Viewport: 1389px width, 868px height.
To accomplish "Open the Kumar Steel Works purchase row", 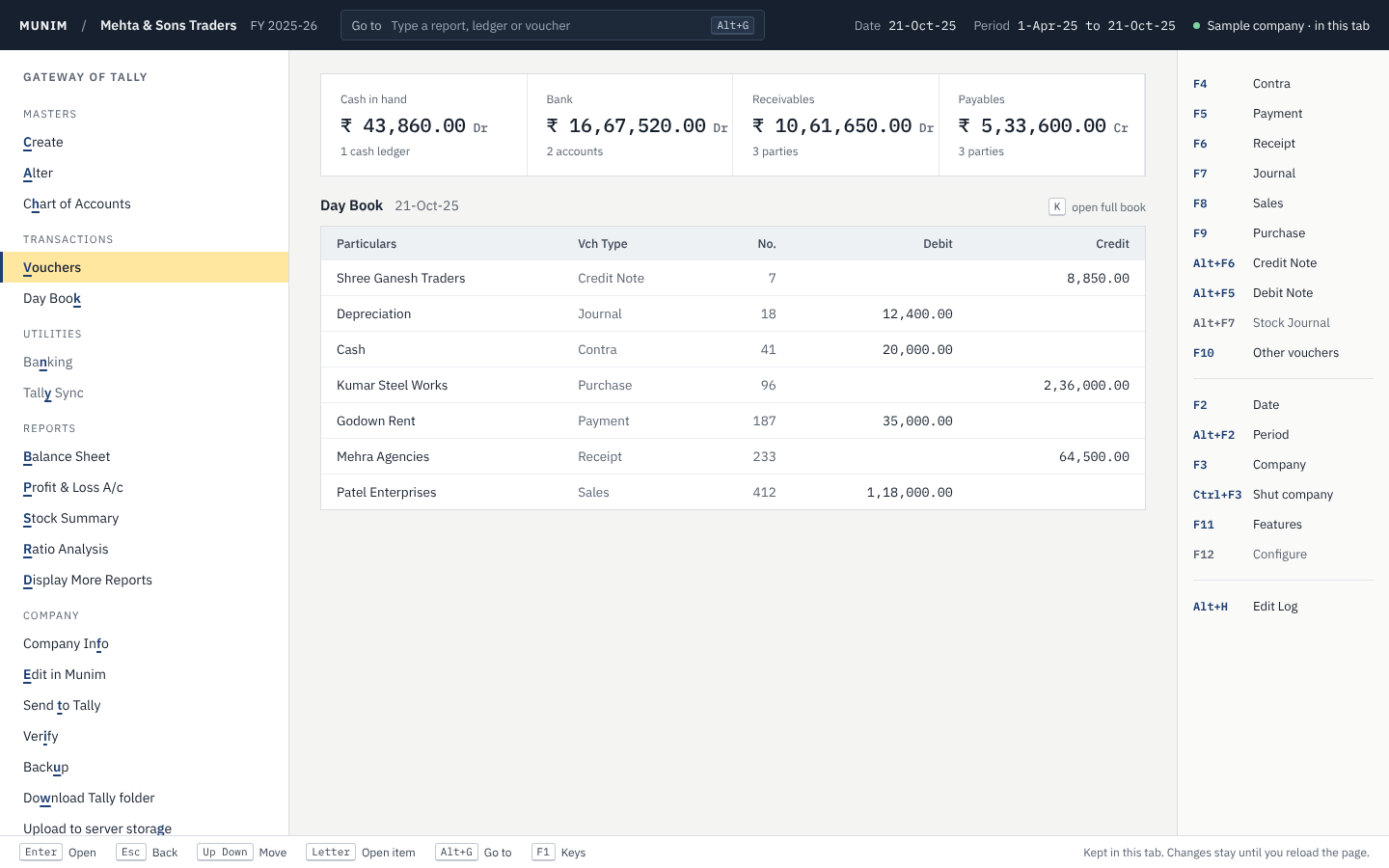I will (x=733, y=385).
